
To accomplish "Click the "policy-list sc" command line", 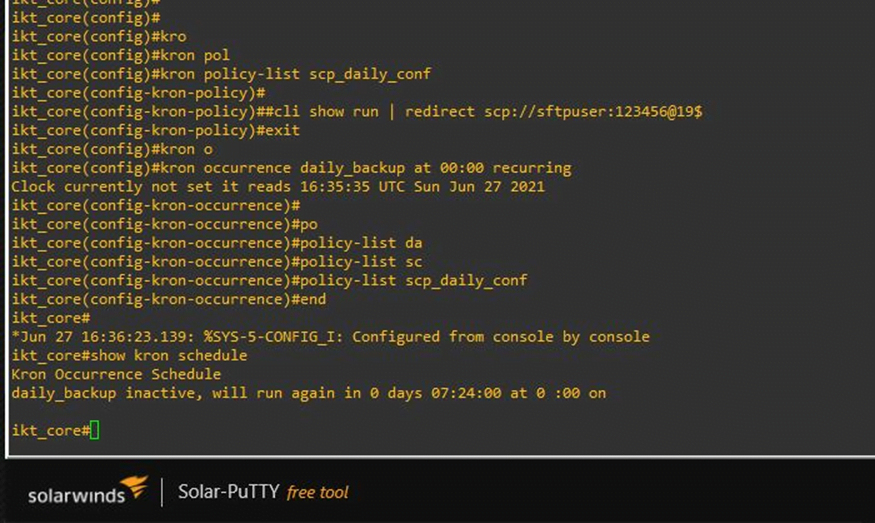I will [x=216, y=262].
